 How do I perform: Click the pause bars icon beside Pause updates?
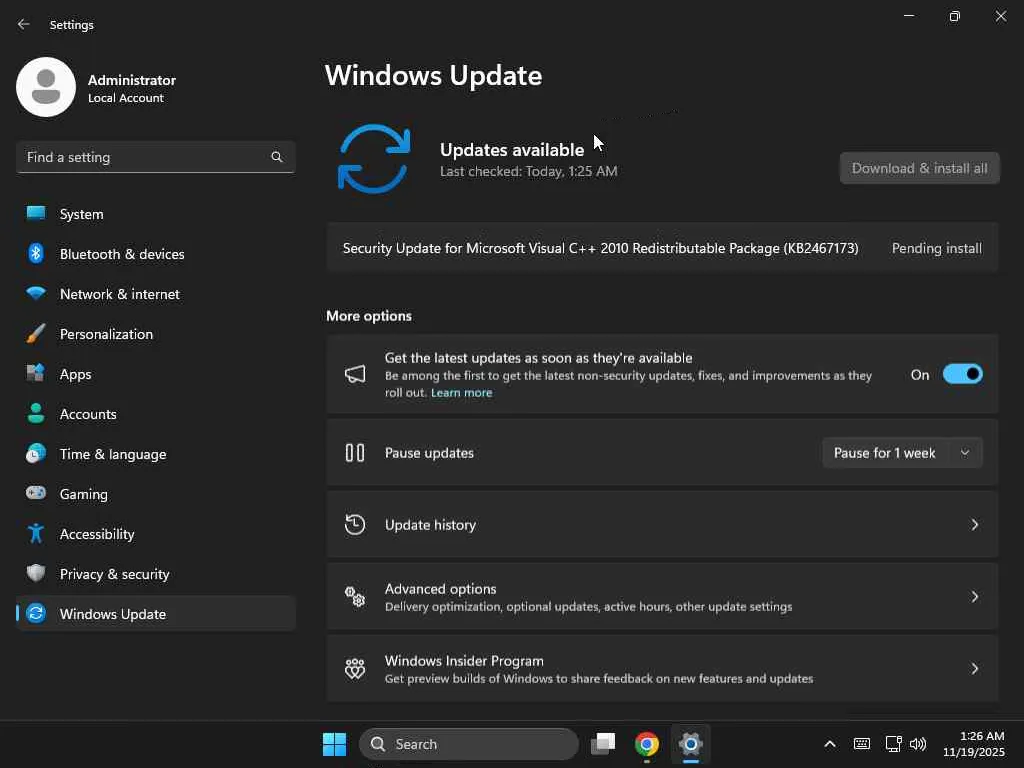tap(355, 453)
